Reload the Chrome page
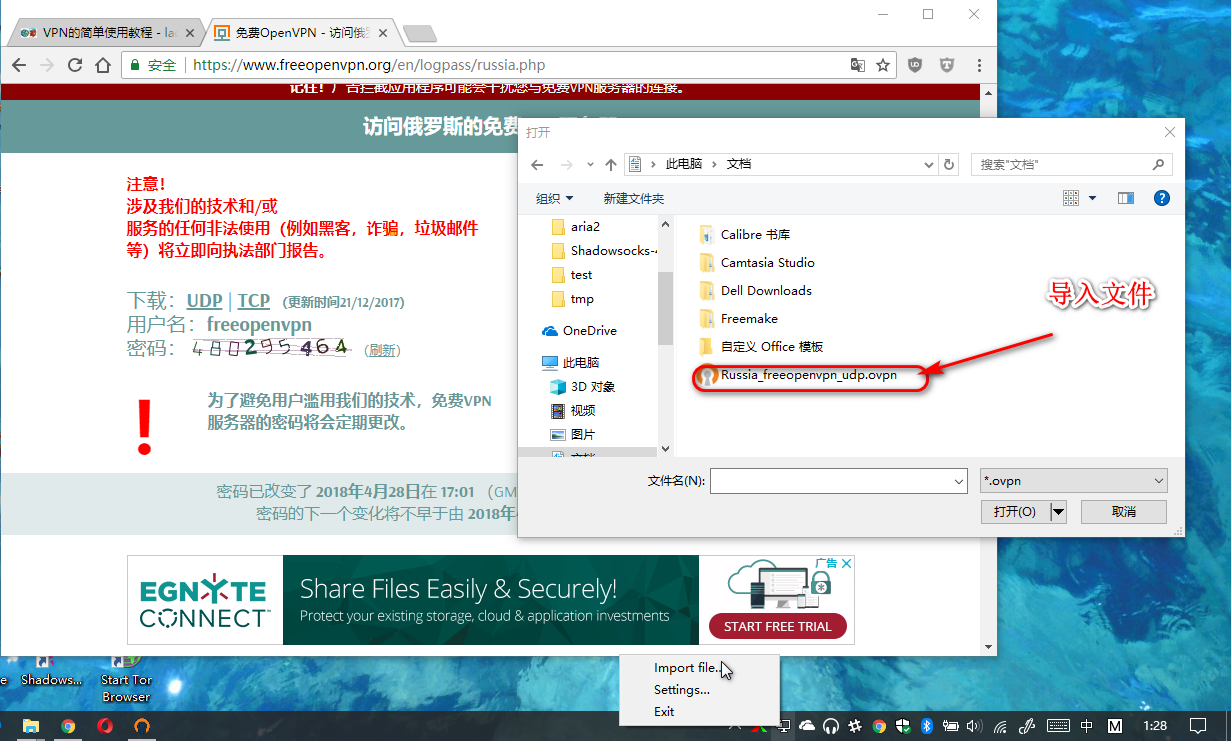Viewport: 1231px width, 741px height. click(x=75, y=65)
